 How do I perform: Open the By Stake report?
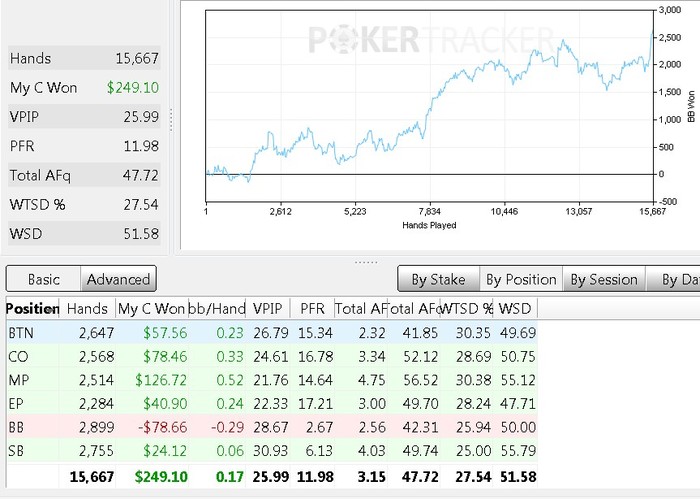[x=438, y=279]
